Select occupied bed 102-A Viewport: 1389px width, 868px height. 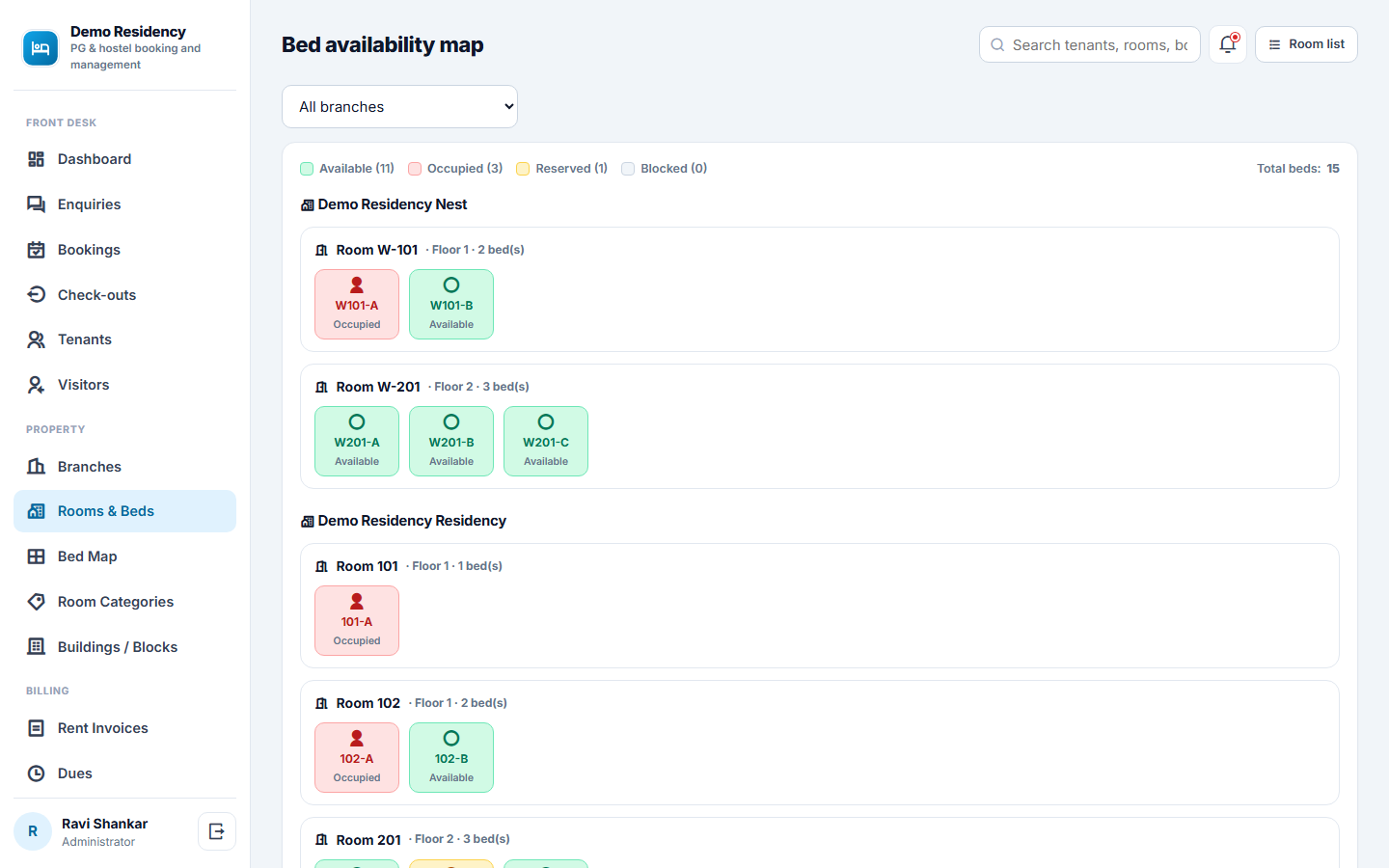coord(357,758)
